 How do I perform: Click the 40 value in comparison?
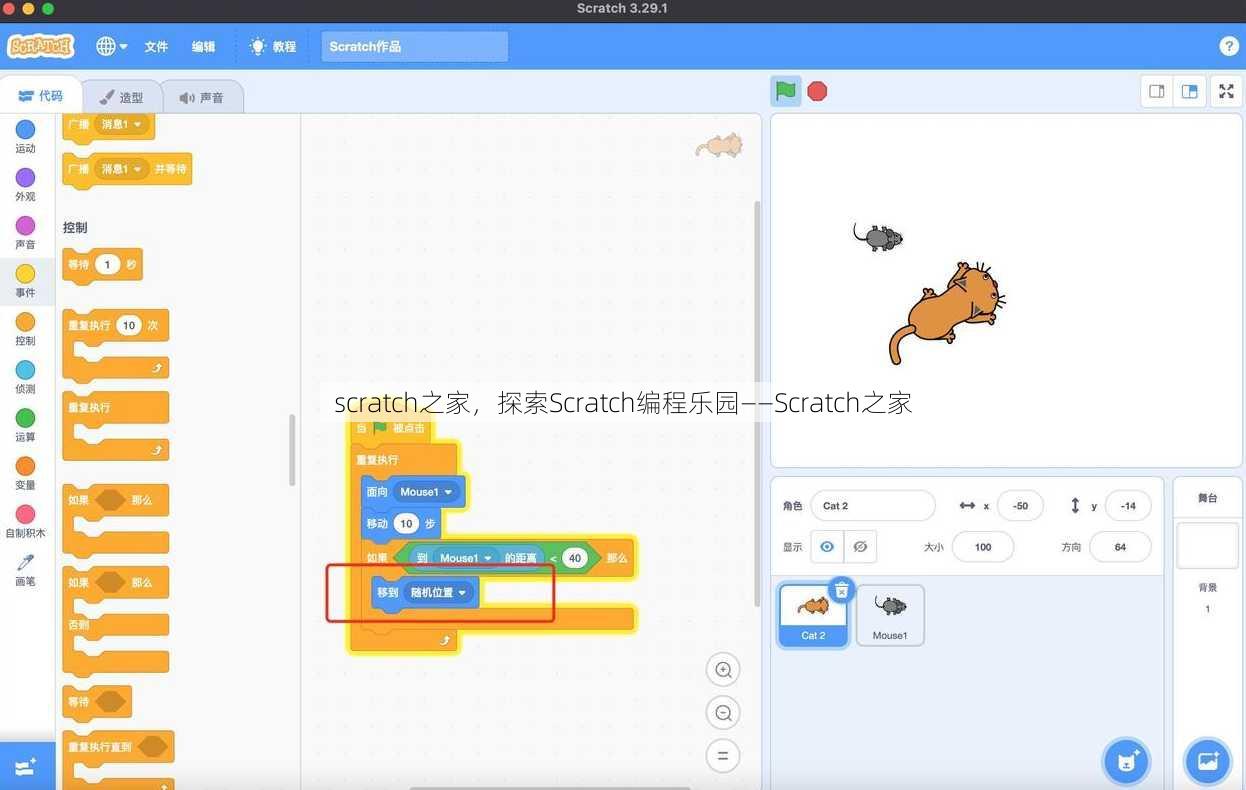tap(575, 558)
